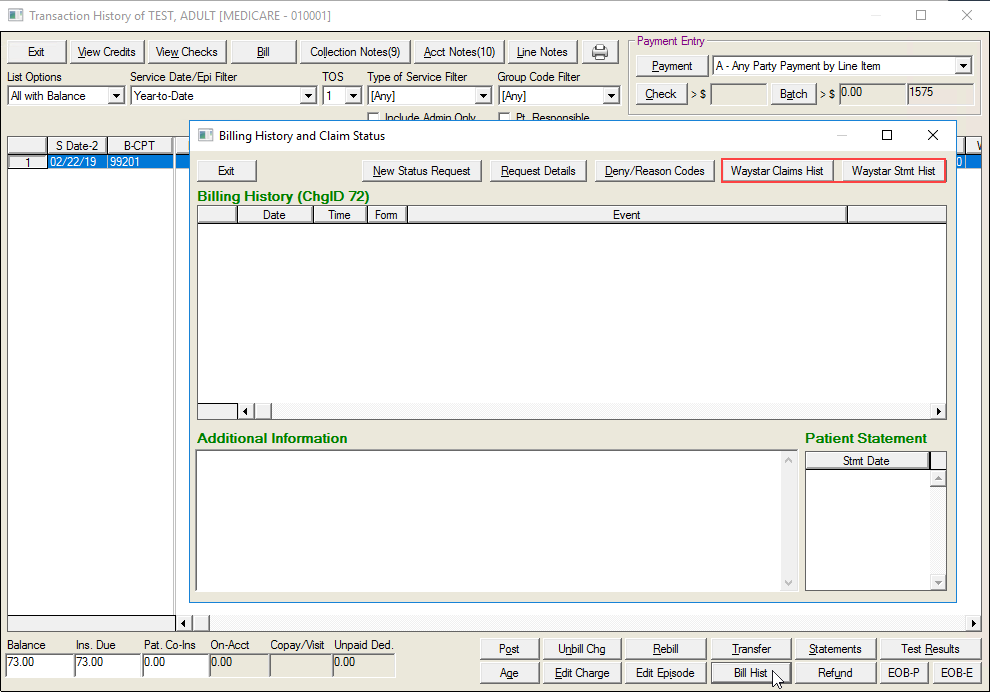This screenshot has width=990, height=692.
Task: Click the S Date-2 column header
Action: click(77, 146)
